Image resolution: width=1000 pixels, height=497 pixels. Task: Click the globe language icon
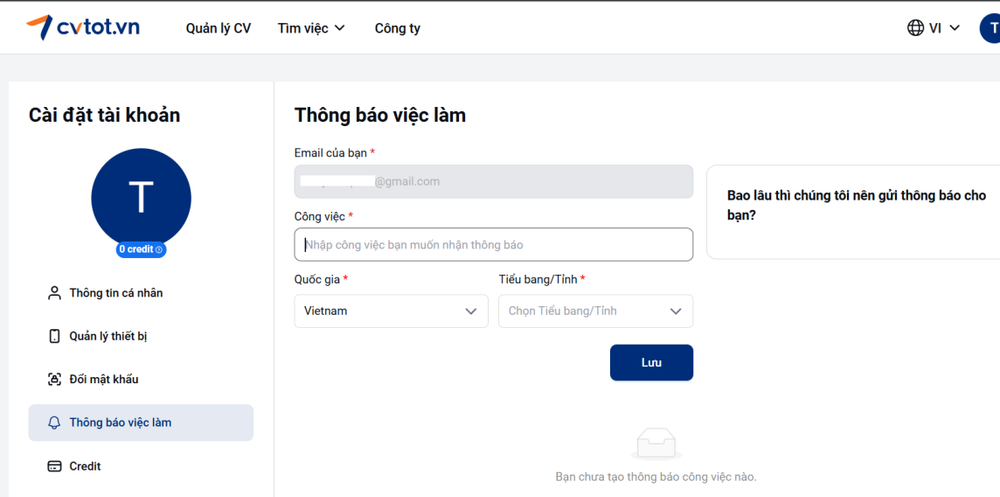point(915,28)
